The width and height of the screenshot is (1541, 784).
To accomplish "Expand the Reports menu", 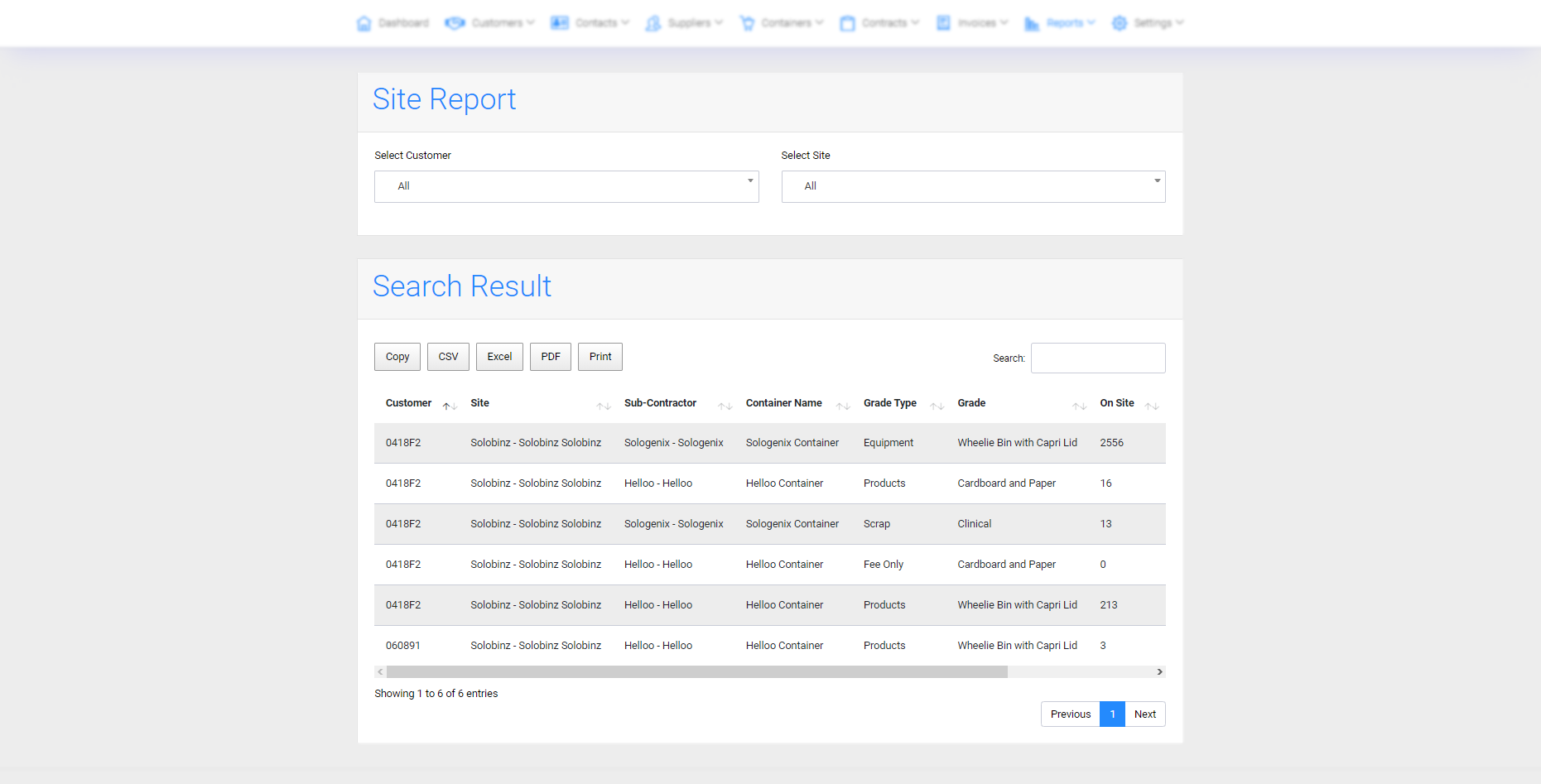I will click(1064, 23).
